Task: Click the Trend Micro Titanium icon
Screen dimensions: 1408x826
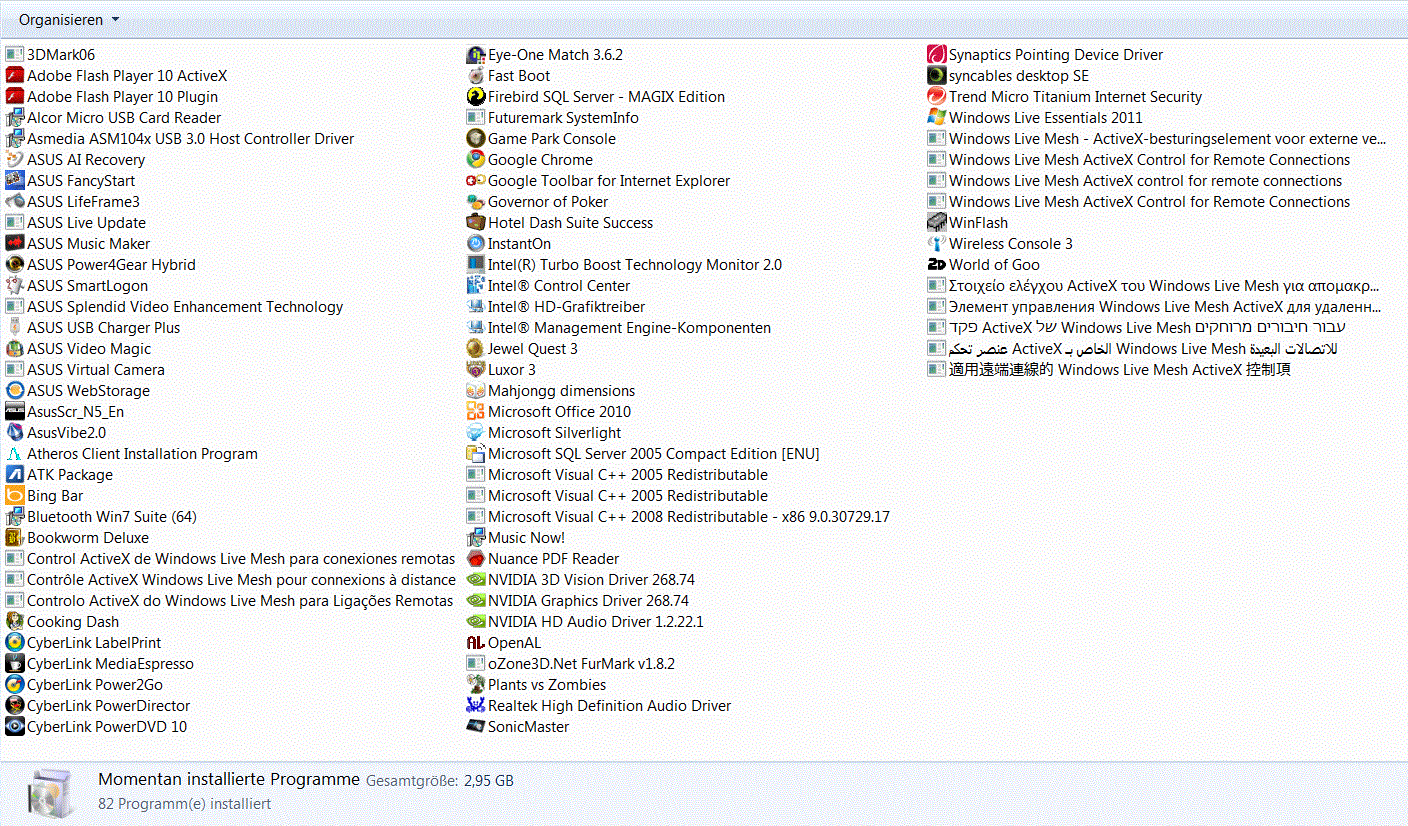Action: click(937, 97)
